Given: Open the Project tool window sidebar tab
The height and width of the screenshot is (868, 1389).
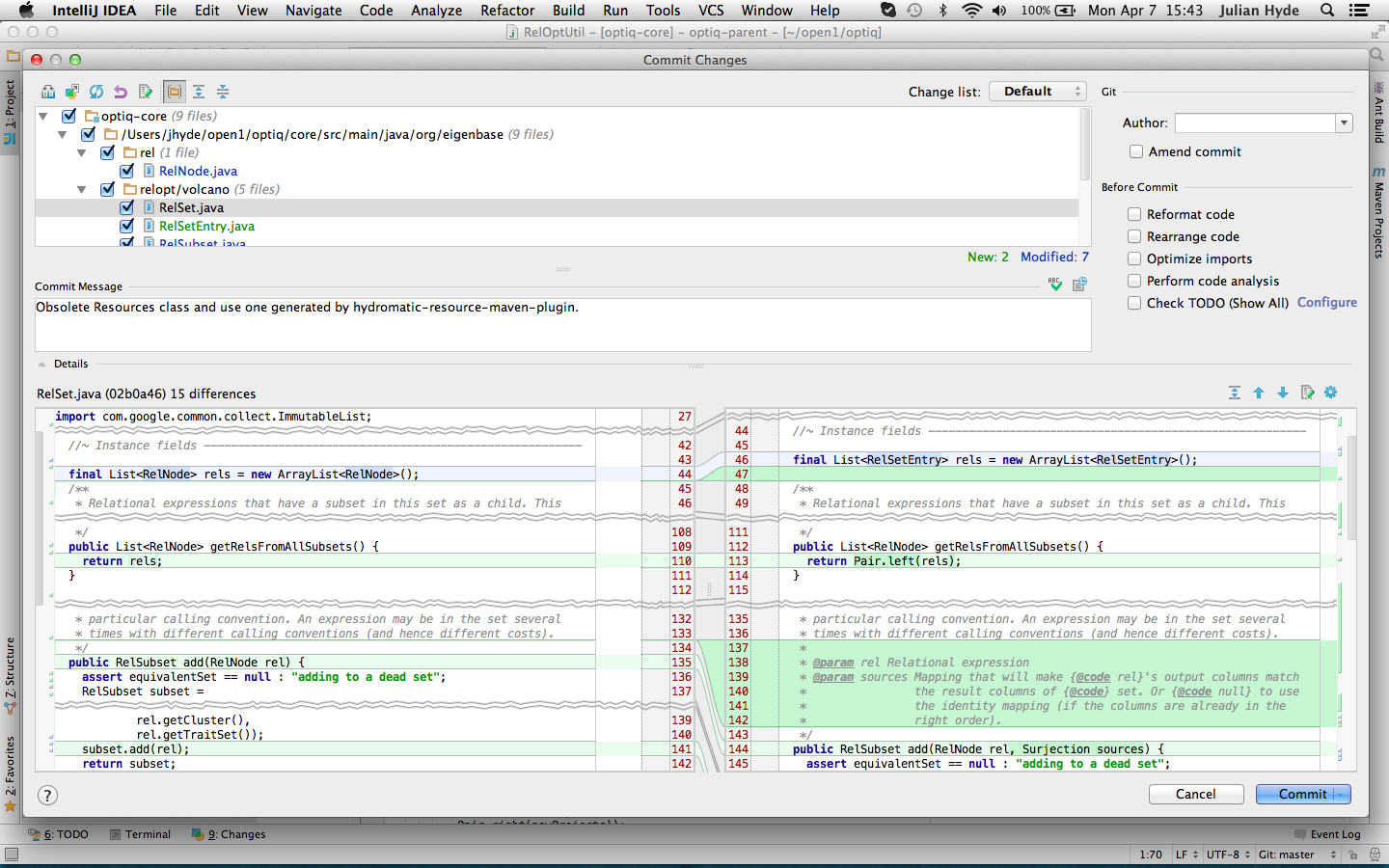Looking at the screenshot, I should pyautogui.click(x=10, y=112).
